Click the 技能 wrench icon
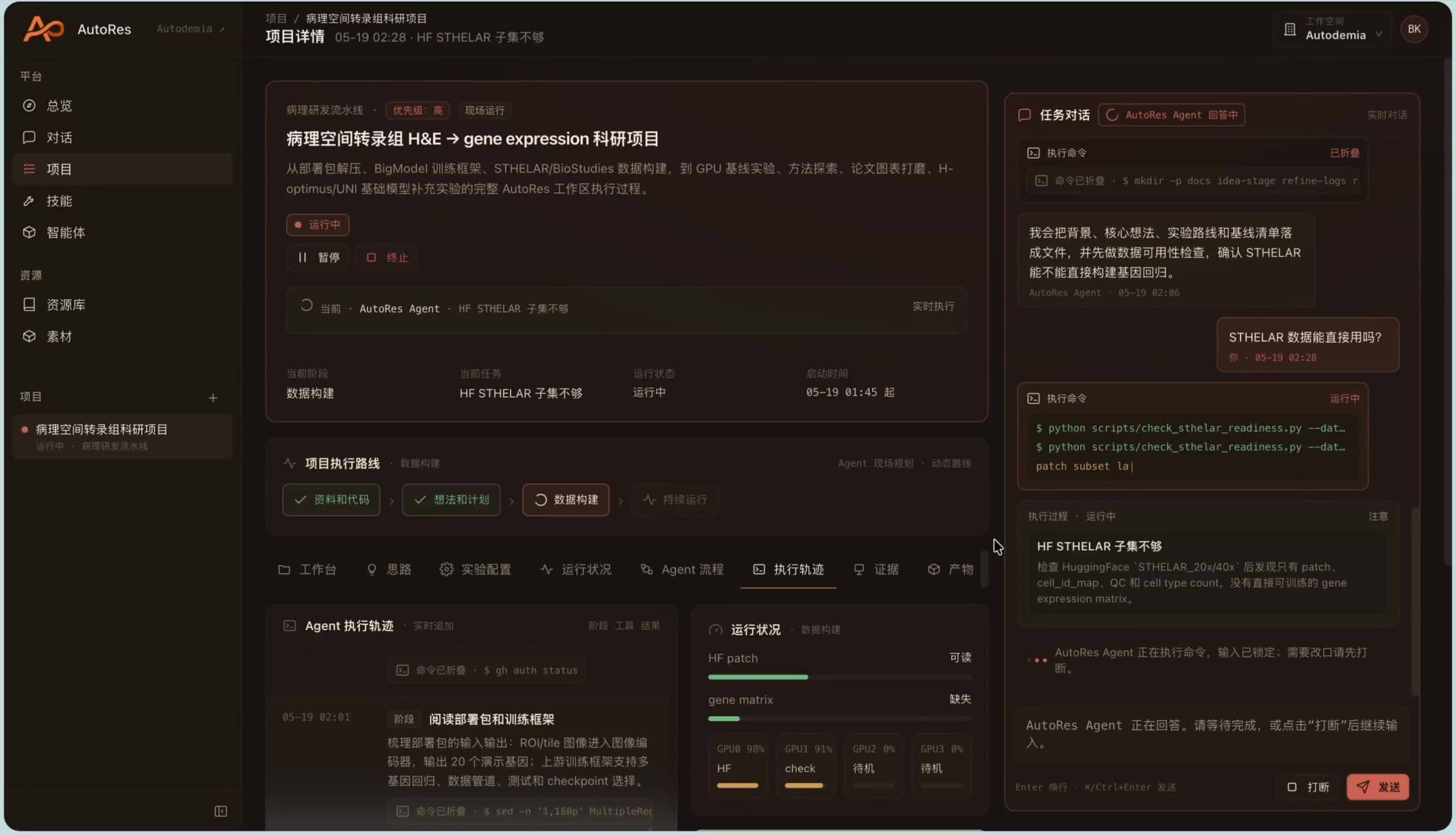Image resolution: width=1456 pixels, height=835 pixels. 29,201
